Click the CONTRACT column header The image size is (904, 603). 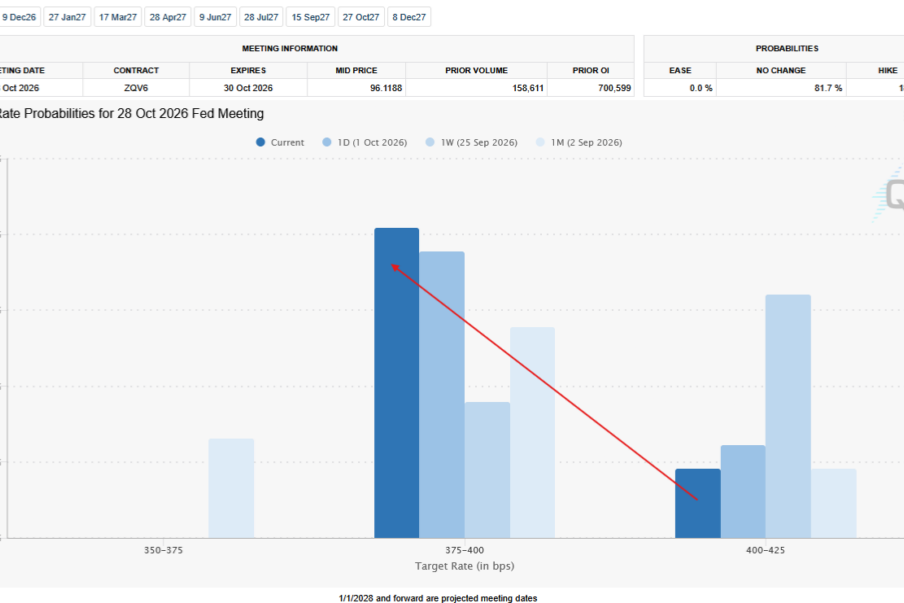coord(136,70)
